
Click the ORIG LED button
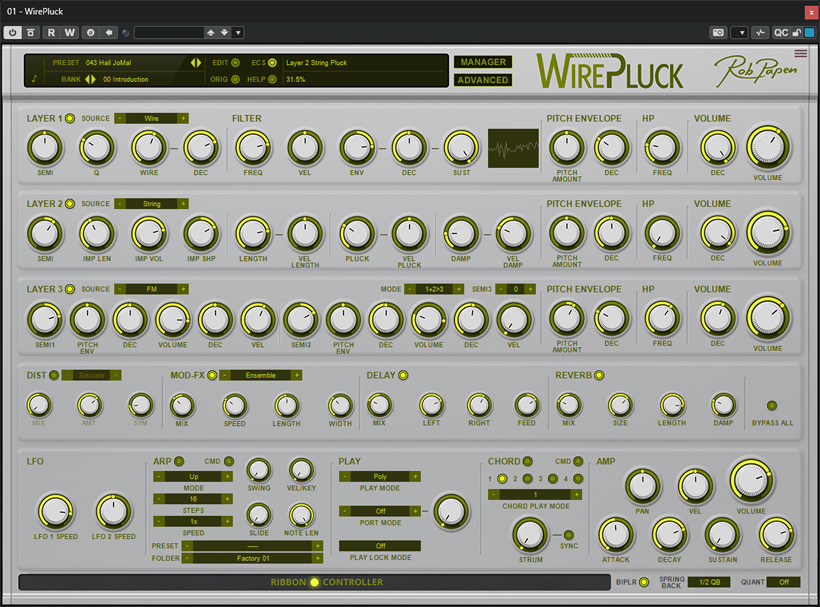(235, 79)
